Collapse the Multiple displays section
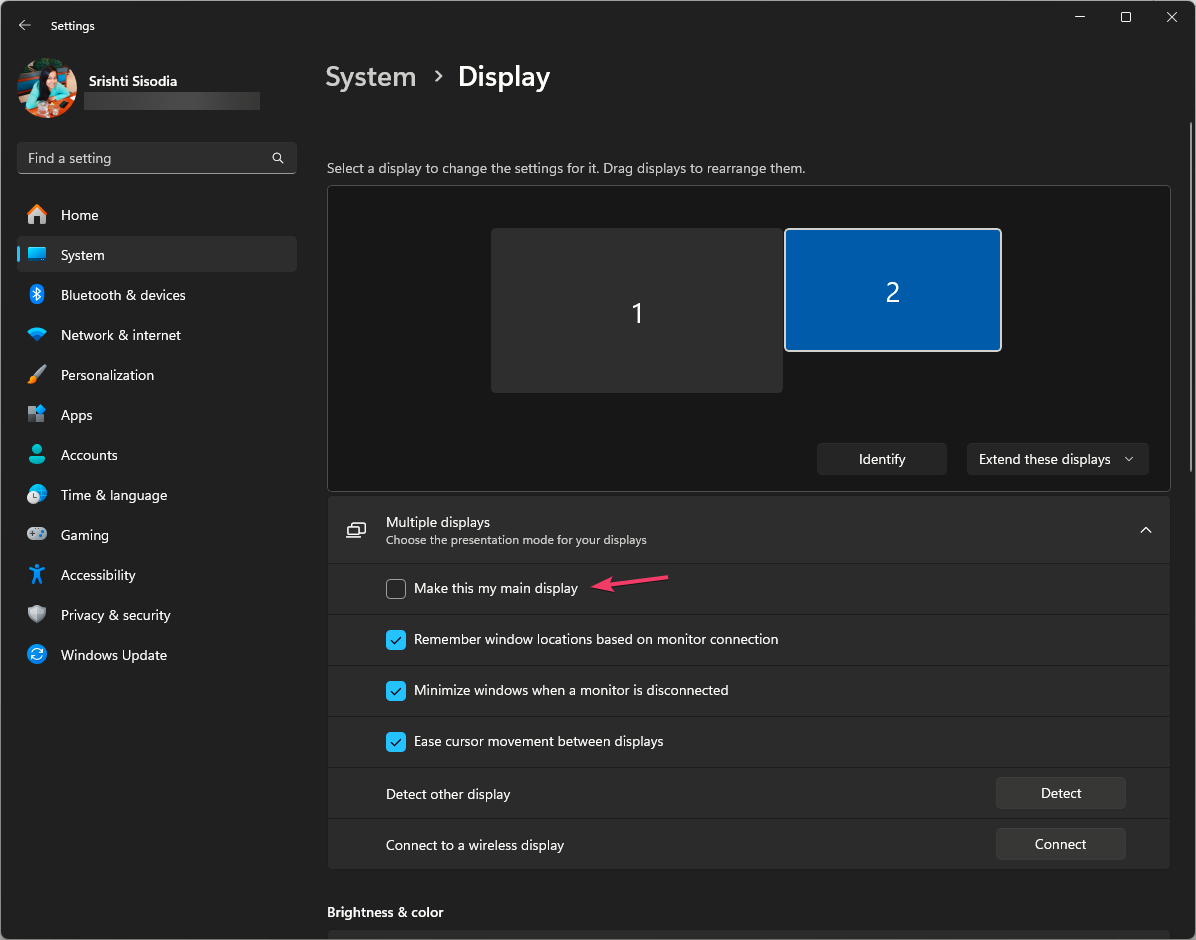This screenshot has height=940, width=1196. pos(1146,530)
